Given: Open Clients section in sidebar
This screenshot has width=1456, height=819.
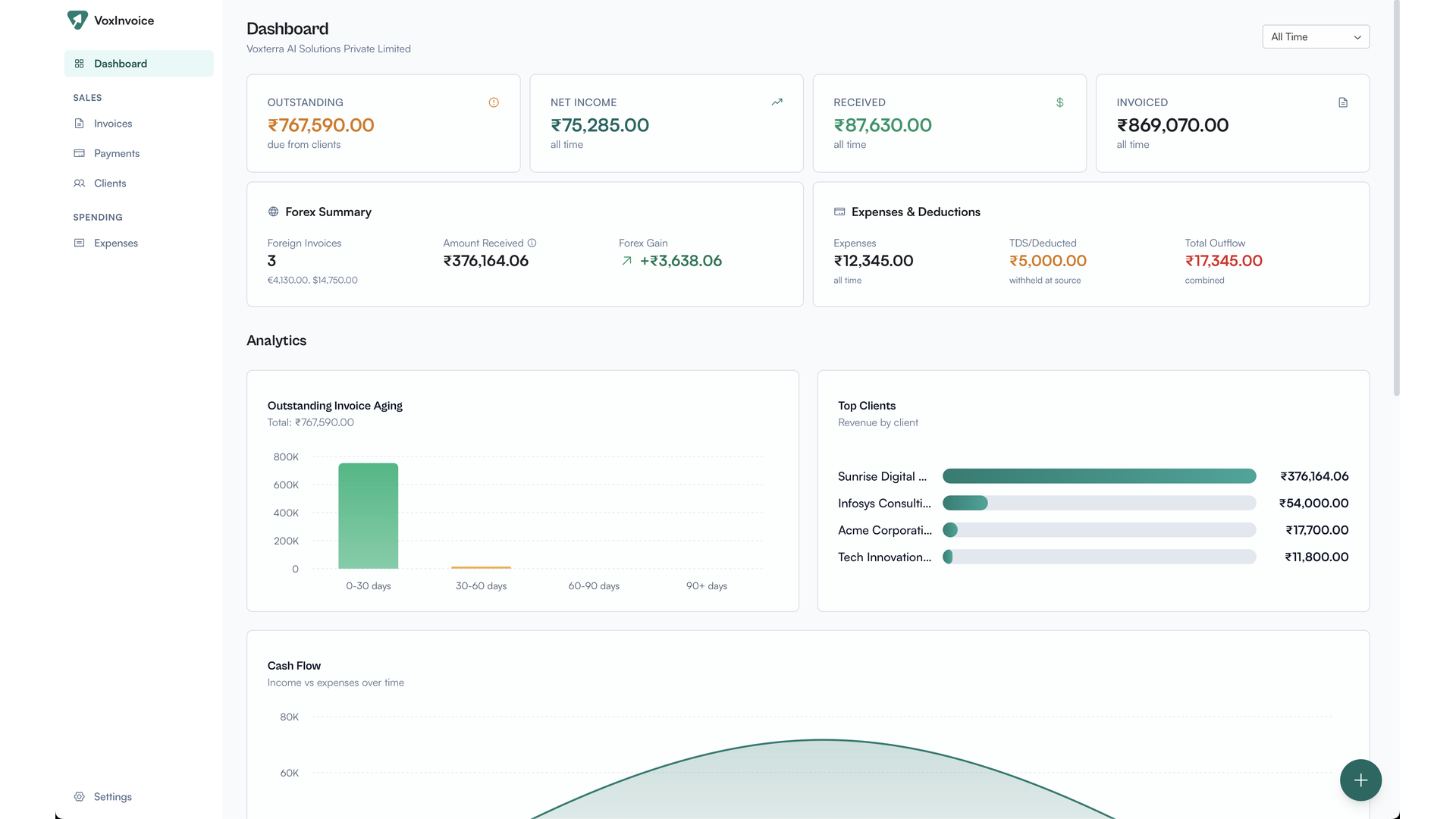Looking at the screenshot, I should pyautogui.click(x=110, y=184).
